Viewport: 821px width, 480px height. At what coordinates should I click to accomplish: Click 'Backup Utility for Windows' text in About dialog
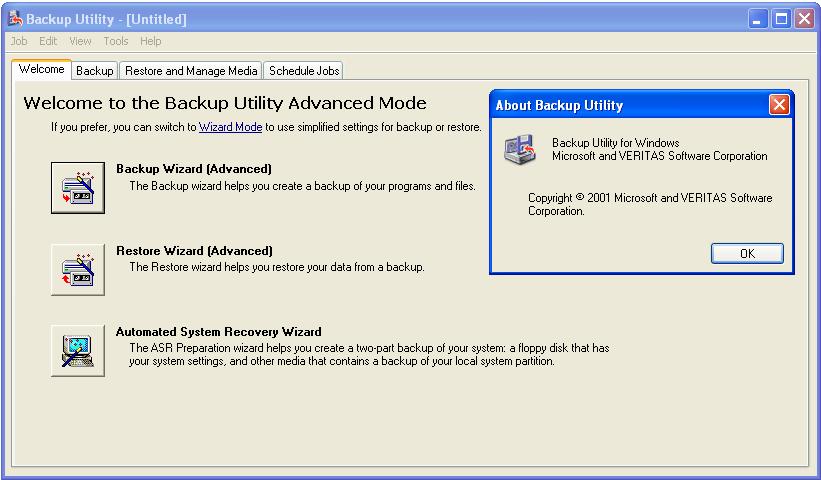coord(616,143)
